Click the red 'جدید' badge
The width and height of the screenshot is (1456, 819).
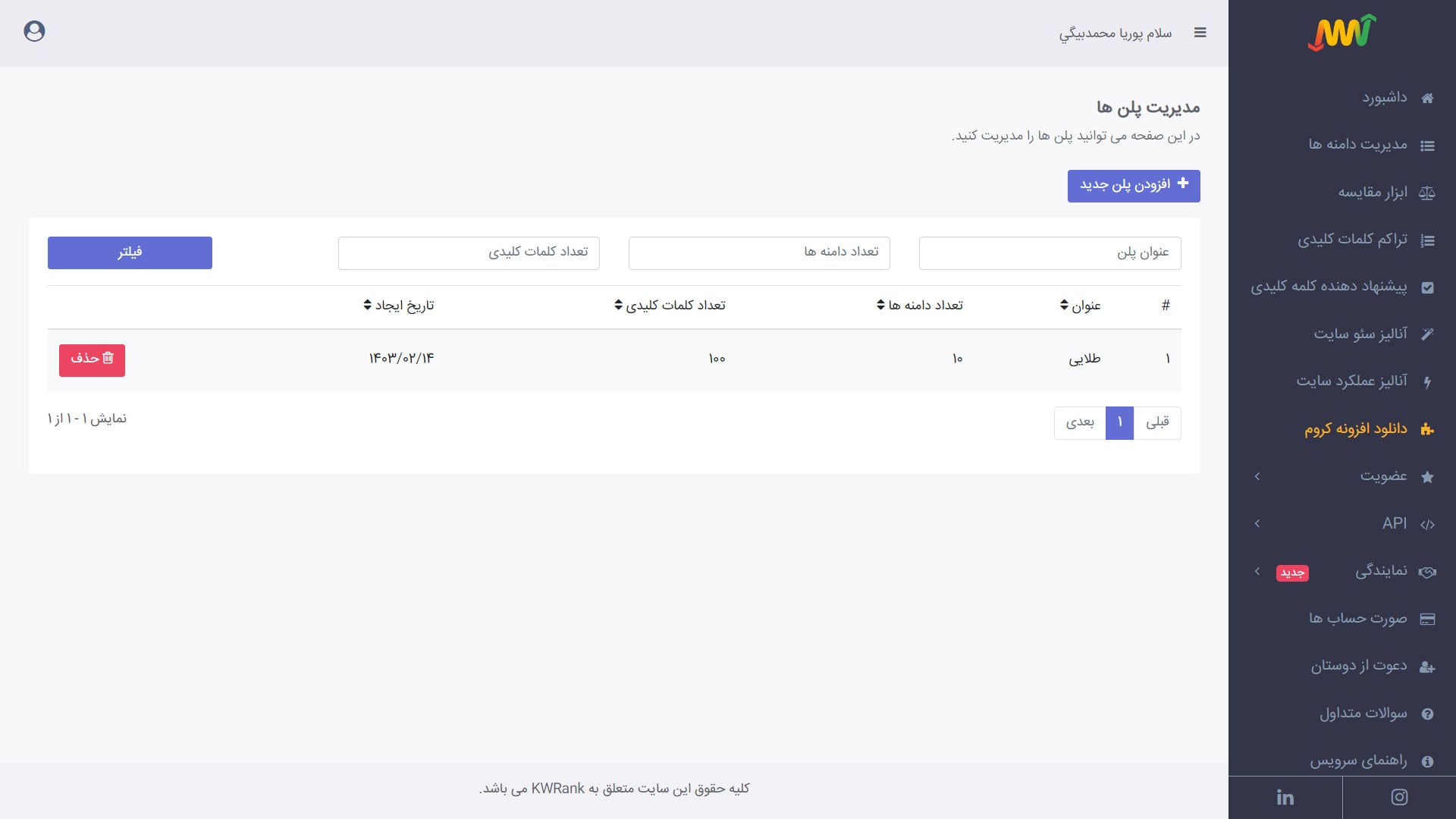[1292, 573]
